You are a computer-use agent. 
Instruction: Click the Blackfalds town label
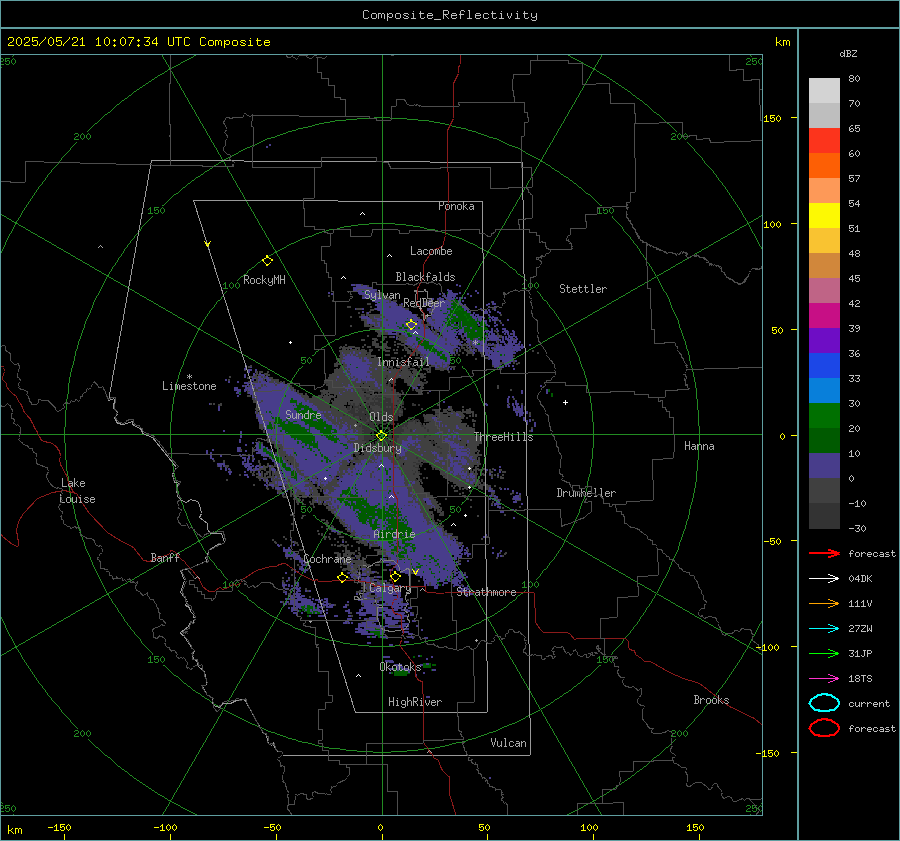[425, 277]
